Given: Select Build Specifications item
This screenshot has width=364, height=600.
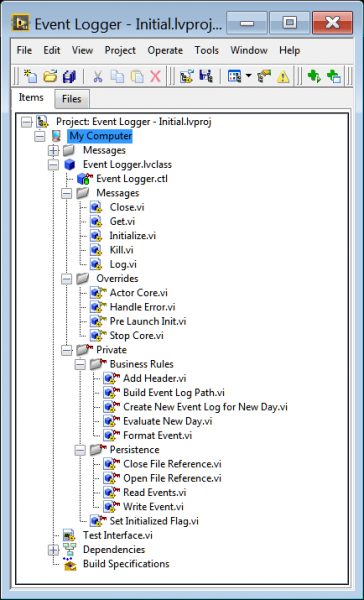Looking at the screenshot, I should [x=126, y=564].
